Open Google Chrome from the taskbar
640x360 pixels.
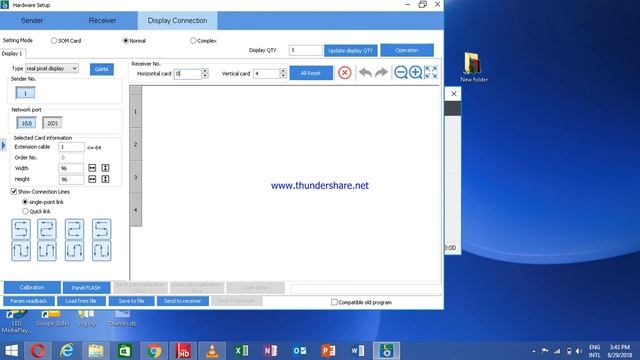tap(154, 351)
